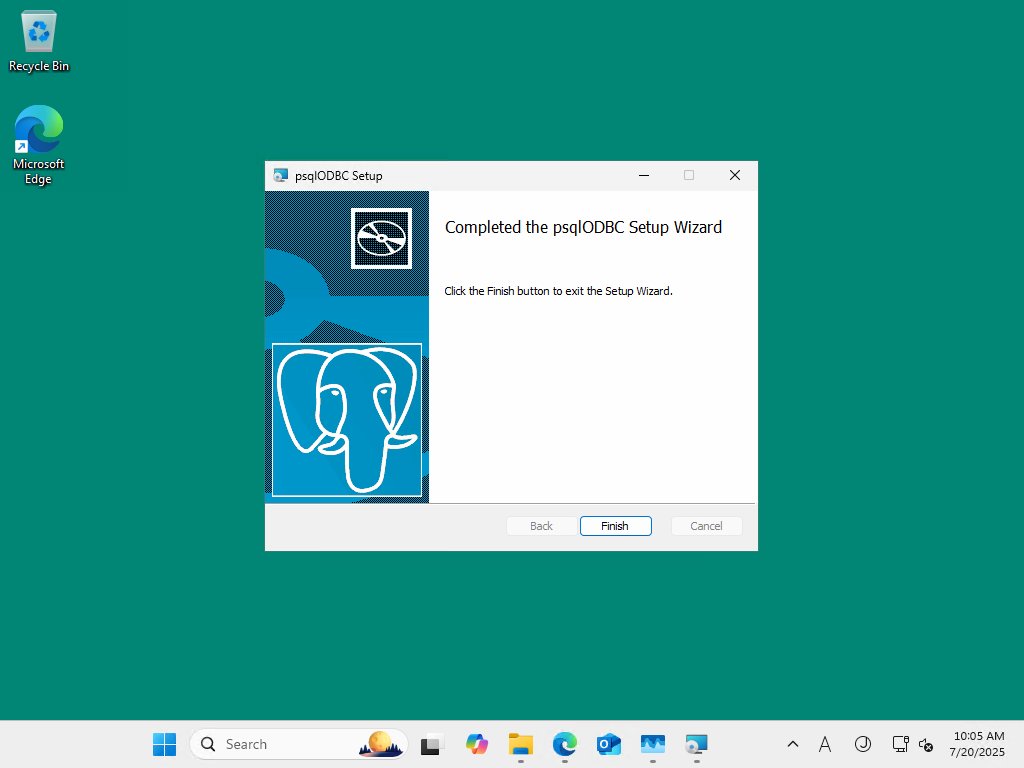Open Microsoft Edge from the taskbar
Screen dimensions: 1024x768
coord(565,744)
